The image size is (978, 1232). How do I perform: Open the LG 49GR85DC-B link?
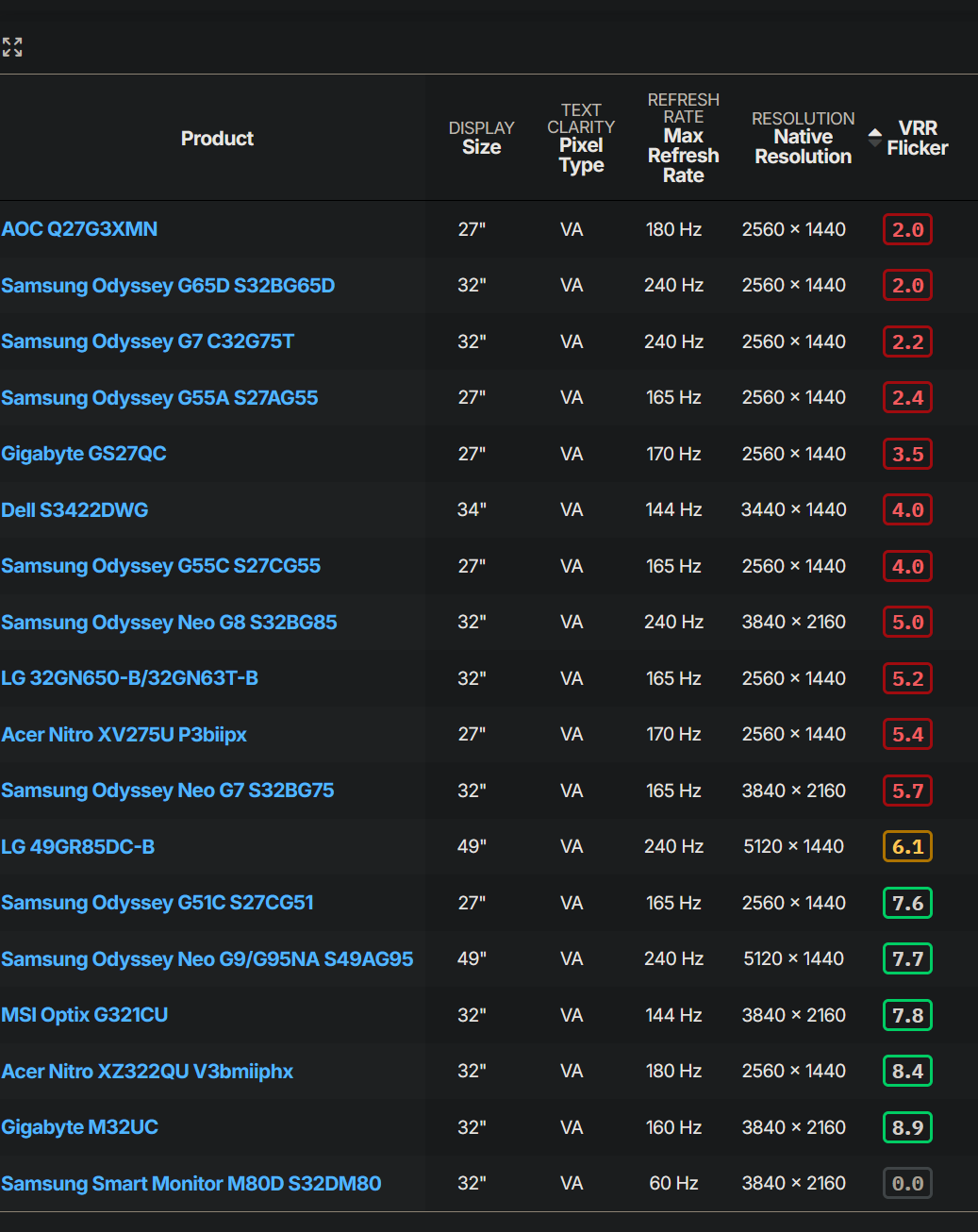[78, 847]
